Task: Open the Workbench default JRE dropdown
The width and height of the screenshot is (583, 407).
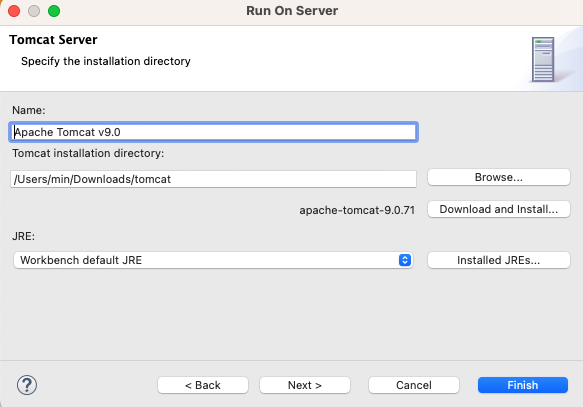Action: click(x=213, y=260)
